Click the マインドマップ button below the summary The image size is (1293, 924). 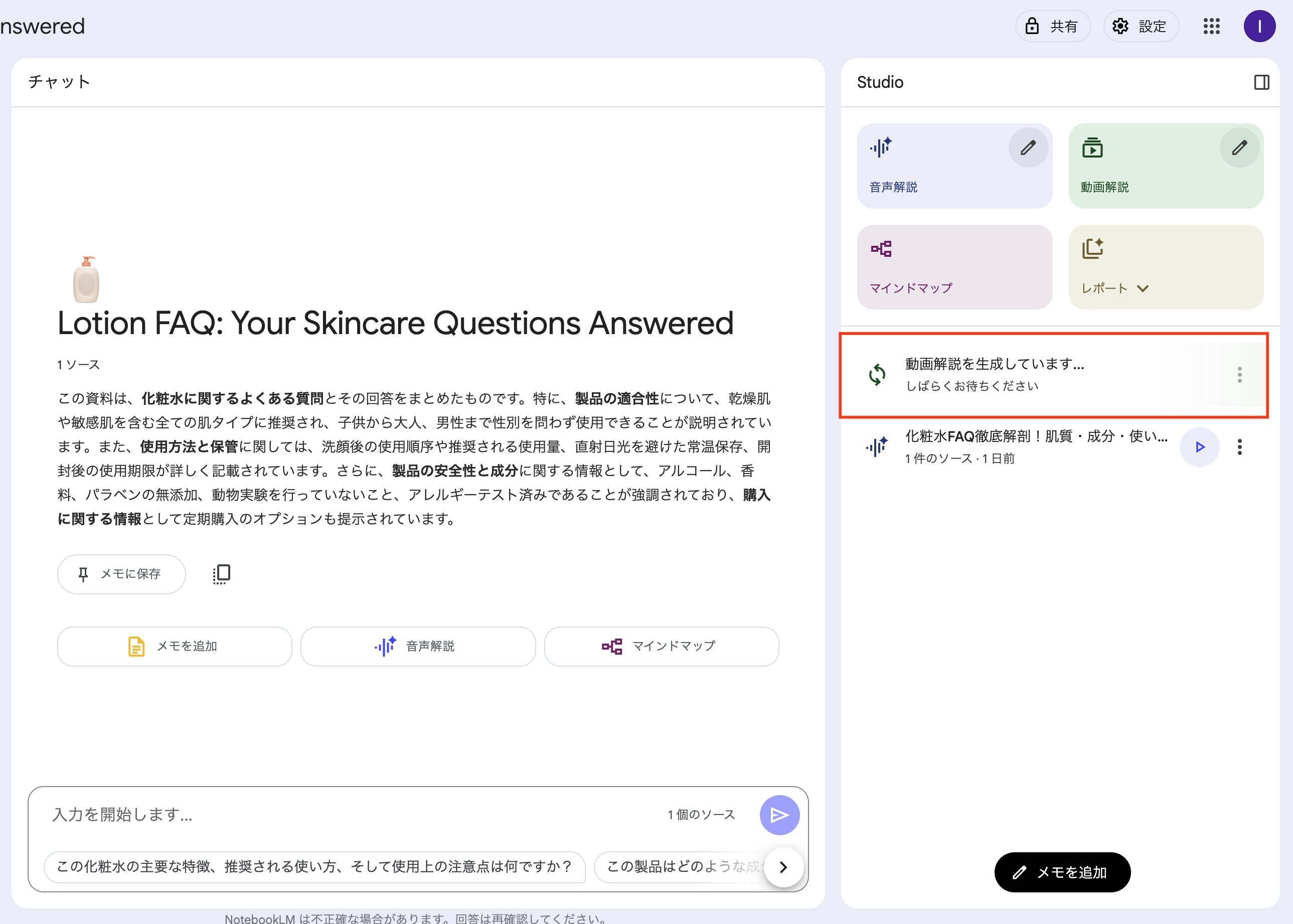[661, 646]
